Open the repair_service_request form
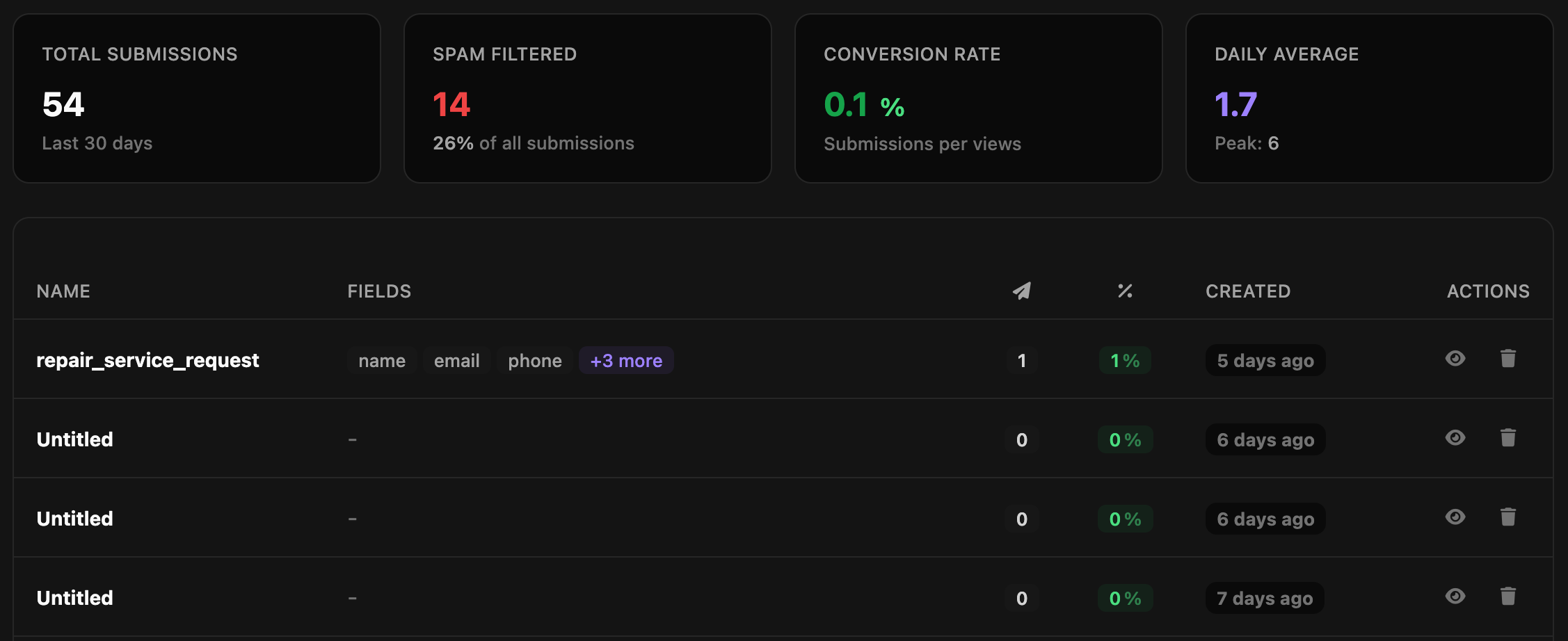 pyautogui.click(x=147, y=360)
